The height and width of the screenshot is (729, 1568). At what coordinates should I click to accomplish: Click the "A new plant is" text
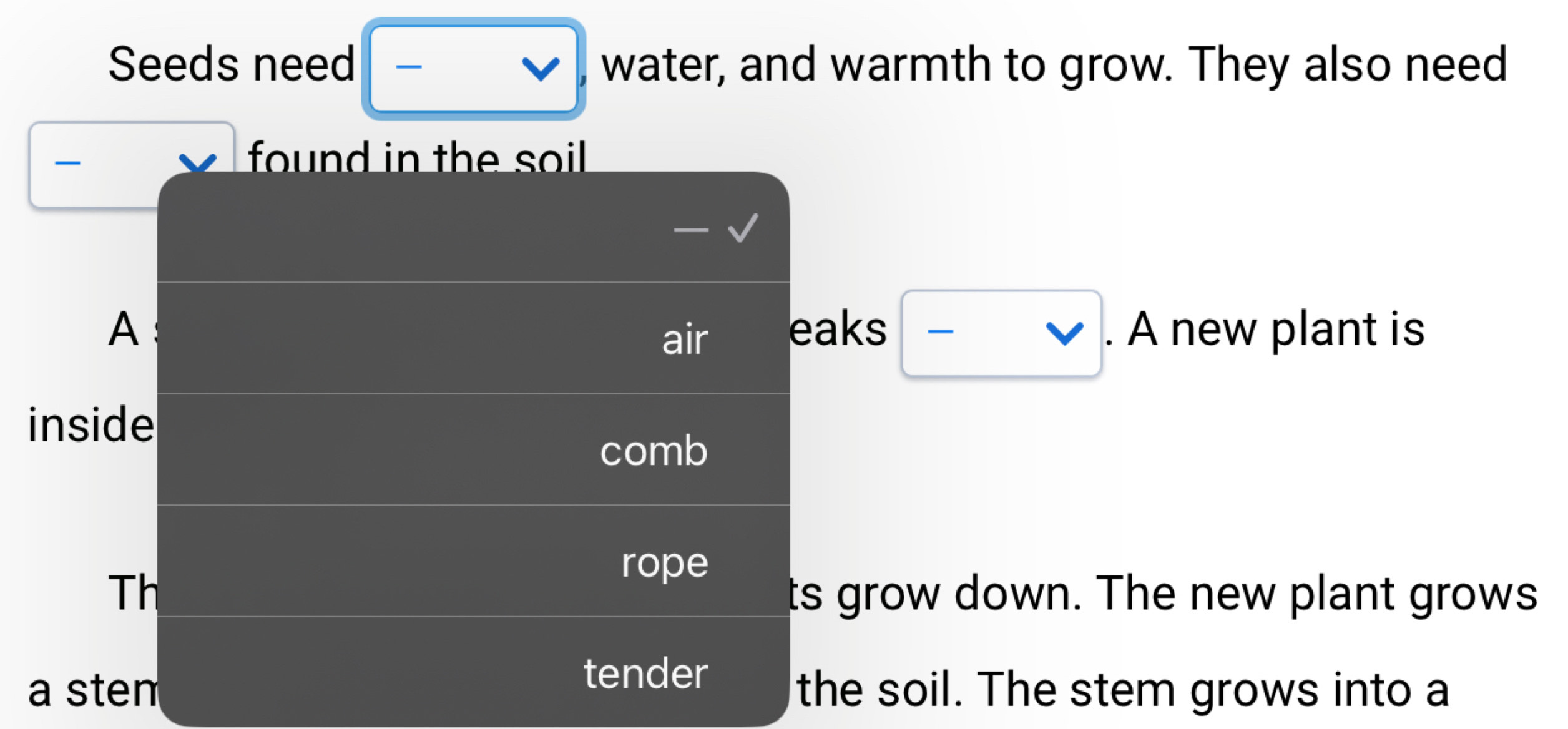click(x=1276, y=330)
